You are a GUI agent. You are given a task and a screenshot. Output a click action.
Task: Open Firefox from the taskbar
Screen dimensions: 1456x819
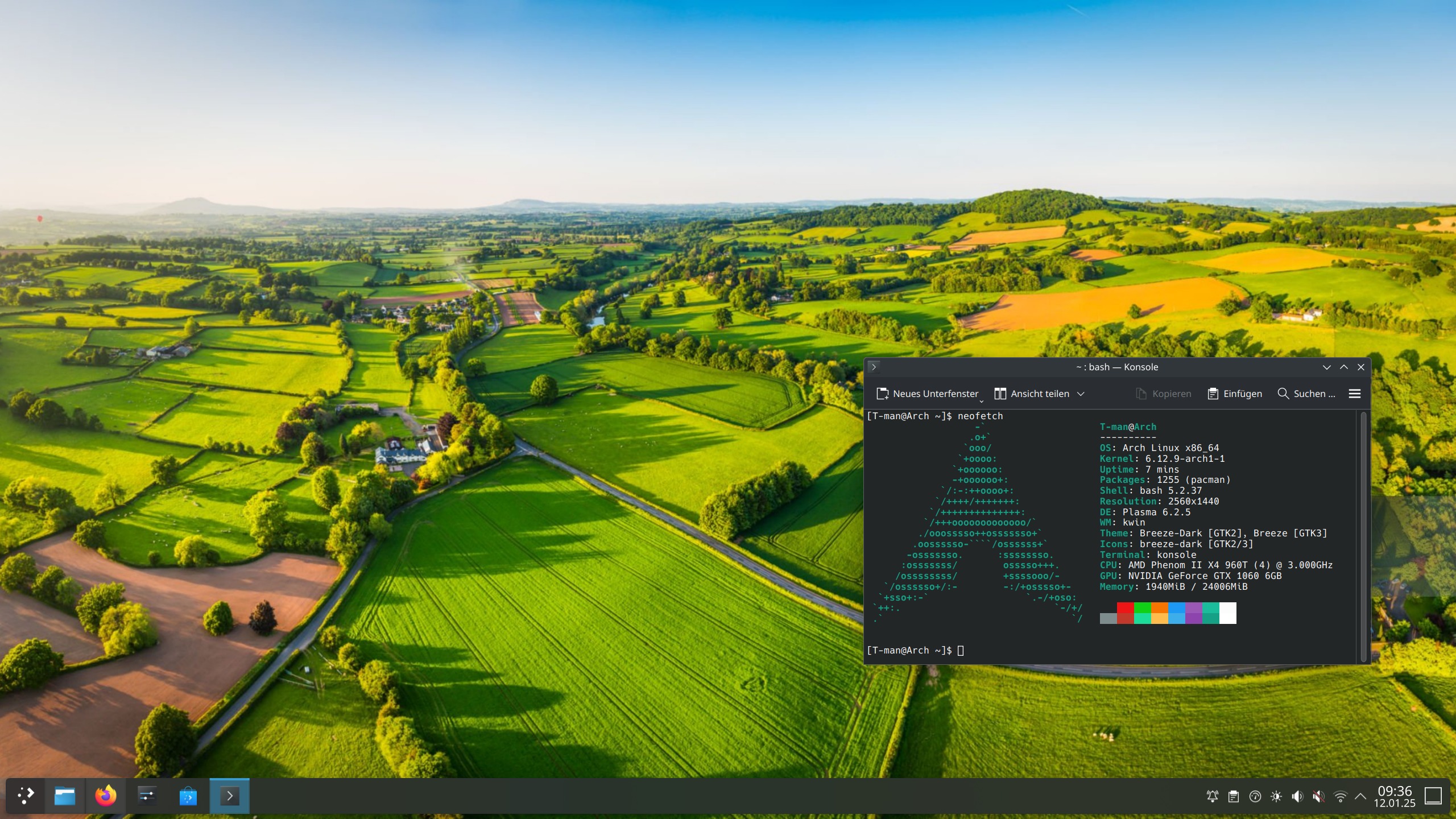106,795
